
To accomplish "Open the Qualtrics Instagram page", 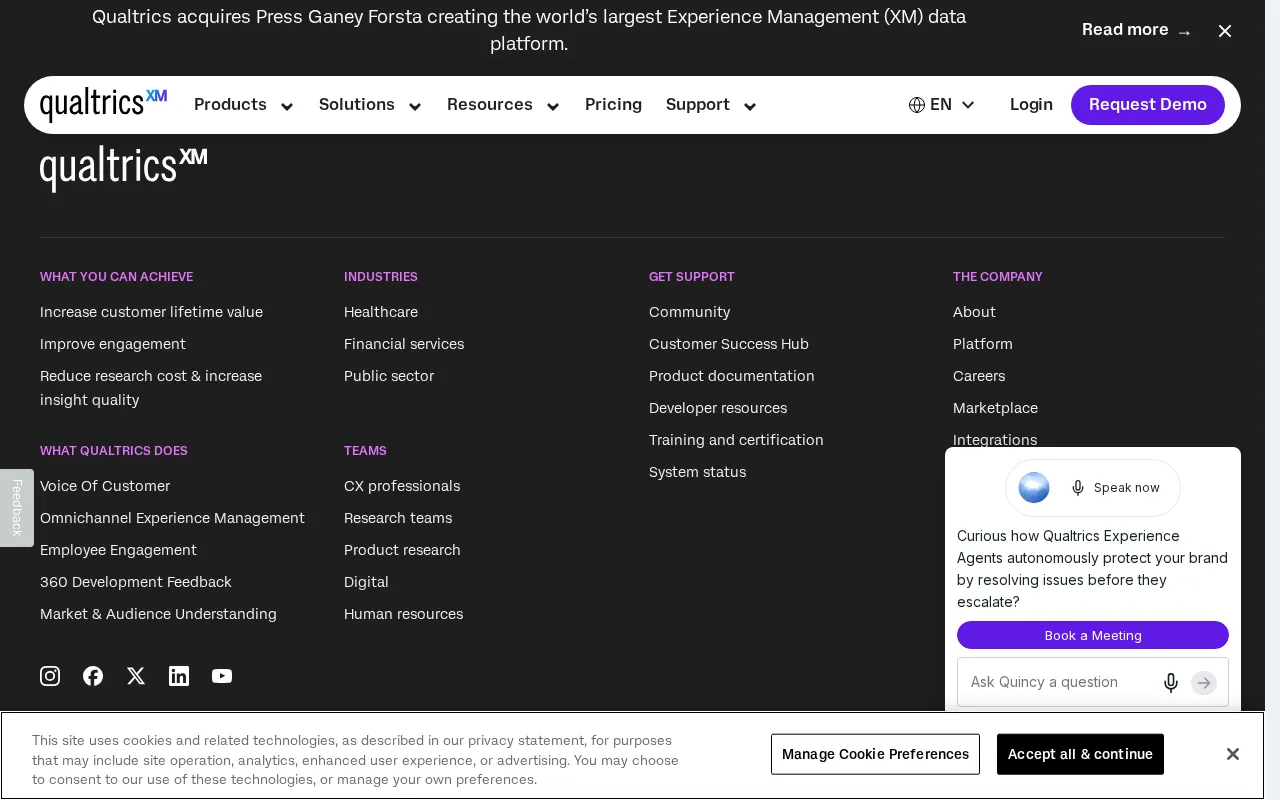I will [50, 676].
